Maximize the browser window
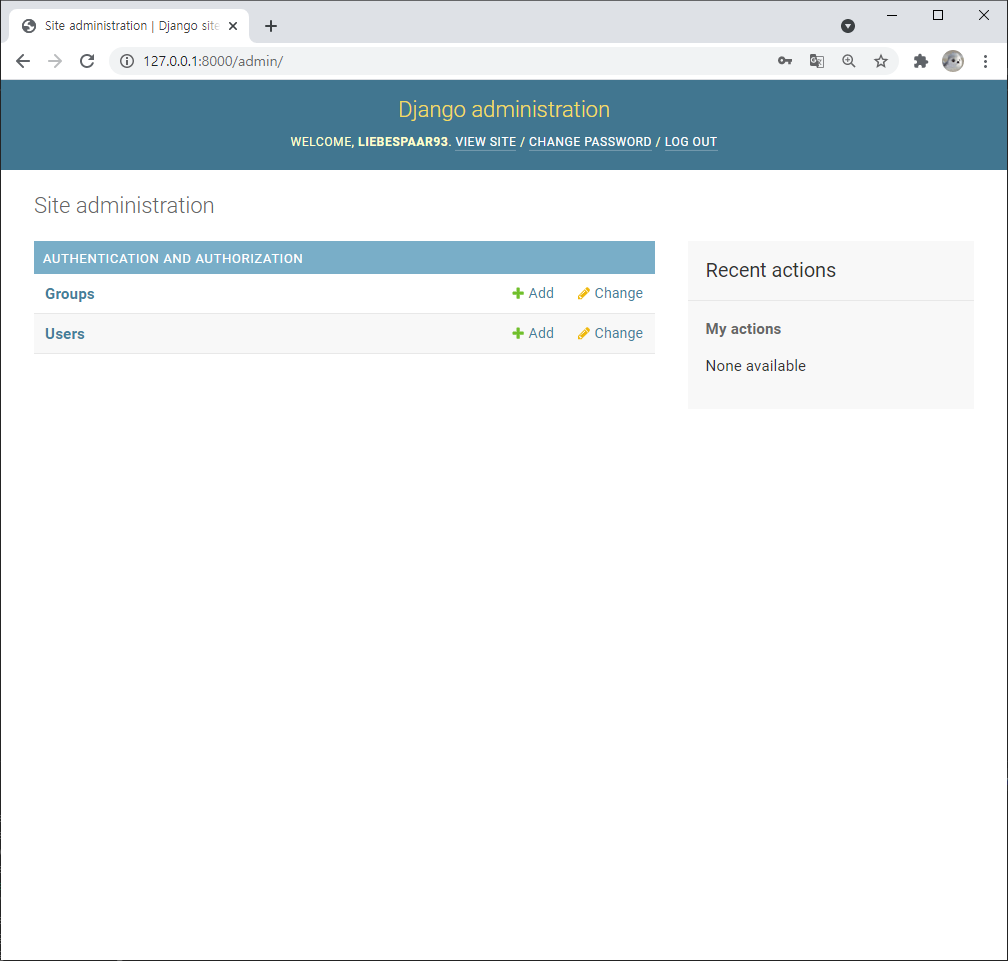 click(938, 15)
